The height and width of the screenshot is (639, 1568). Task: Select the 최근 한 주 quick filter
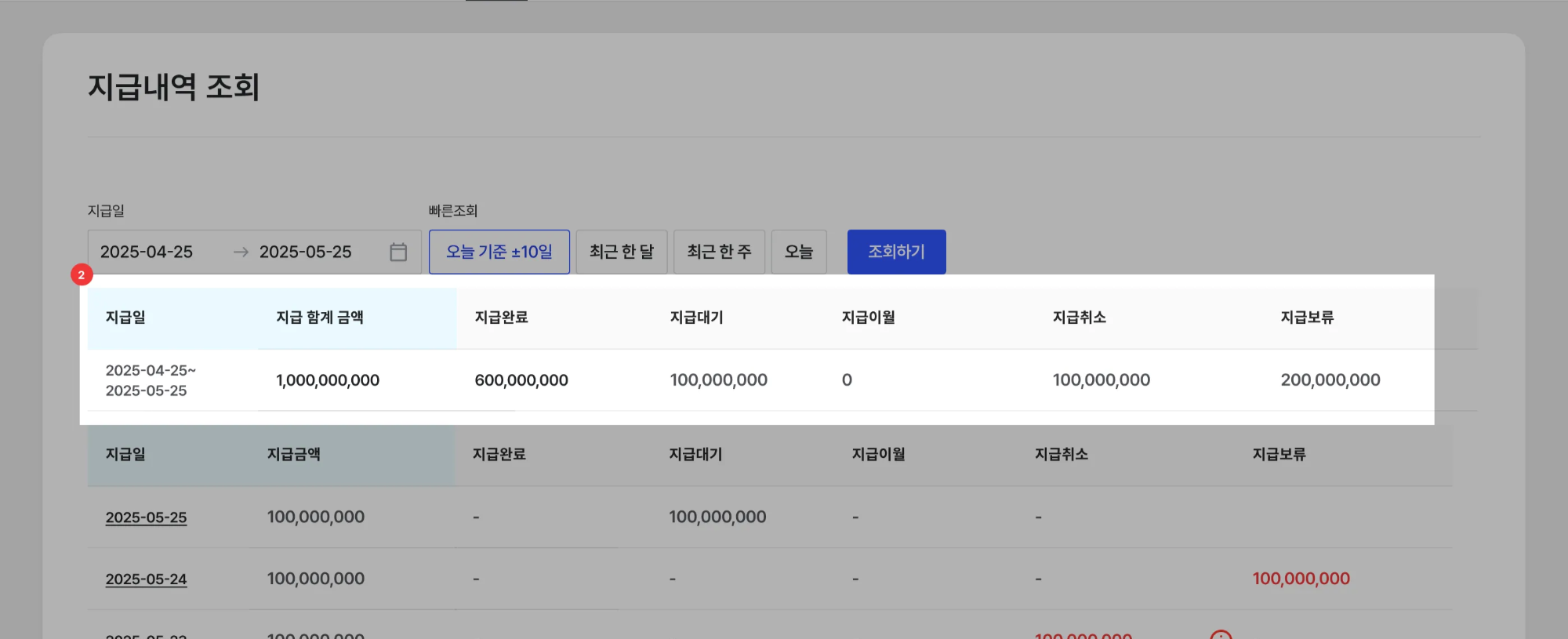pyautogui.click(x=720, y=252)
